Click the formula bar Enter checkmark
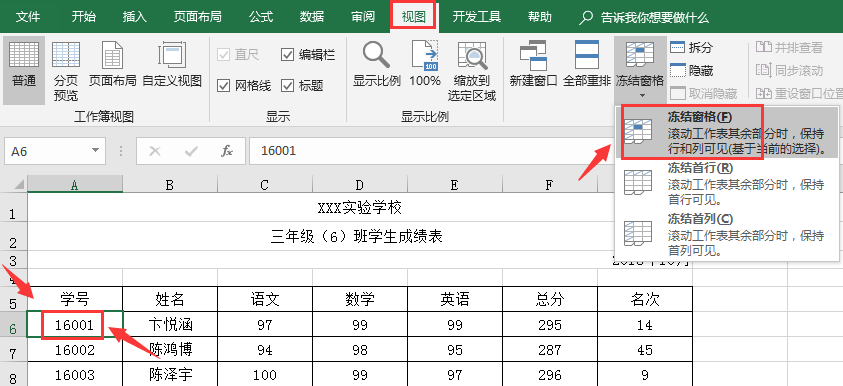Image resolution: width=843 pixels, height=386 pixels. pyautogui.click(x=191, y=151)
